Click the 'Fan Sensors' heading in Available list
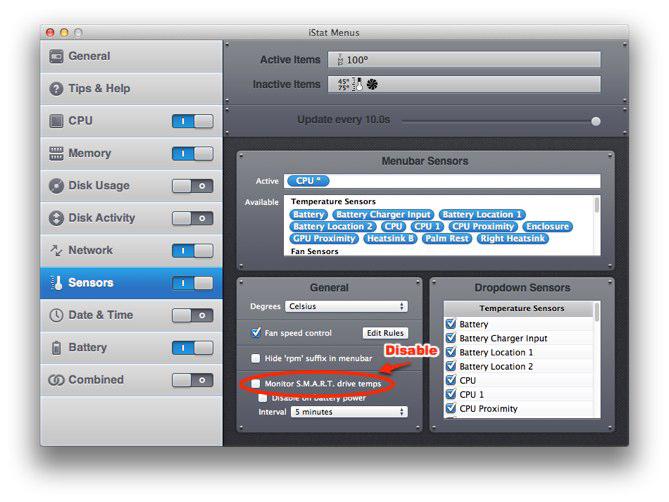Viewport: 669px width, 502px height. tap(314, 251)
